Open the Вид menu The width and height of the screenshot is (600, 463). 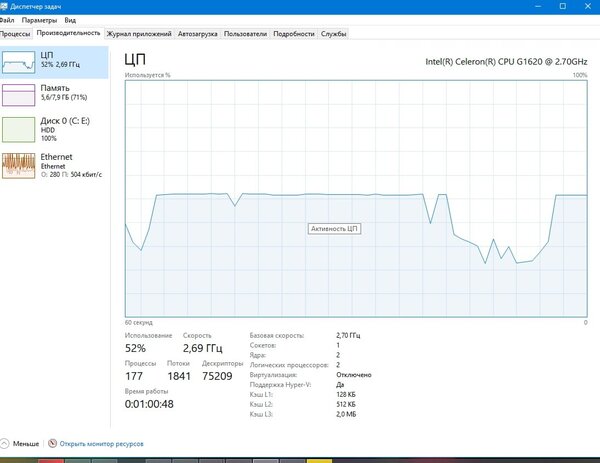(x=70, y=20)
